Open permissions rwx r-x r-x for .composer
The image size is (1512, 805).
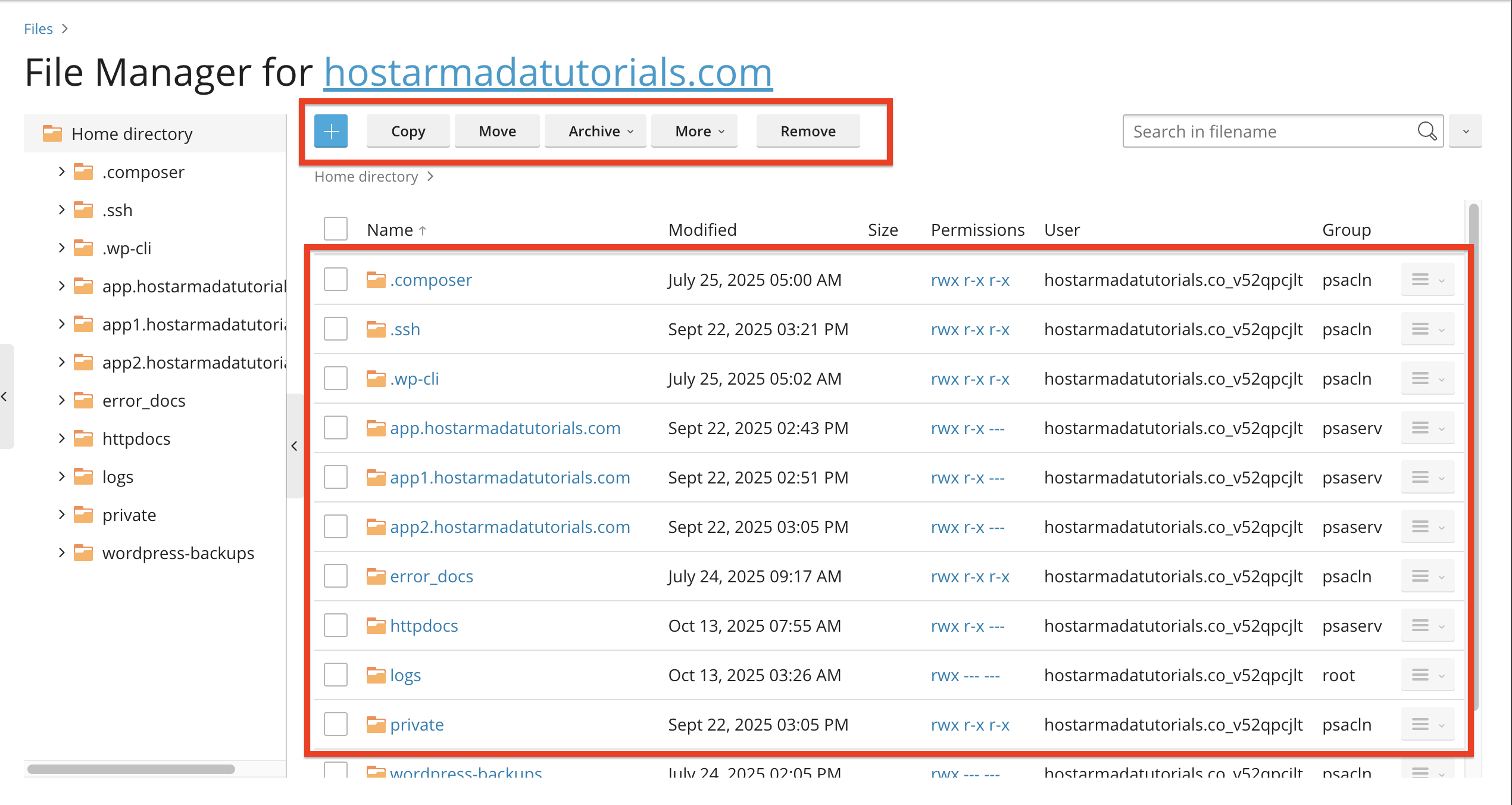970,280
